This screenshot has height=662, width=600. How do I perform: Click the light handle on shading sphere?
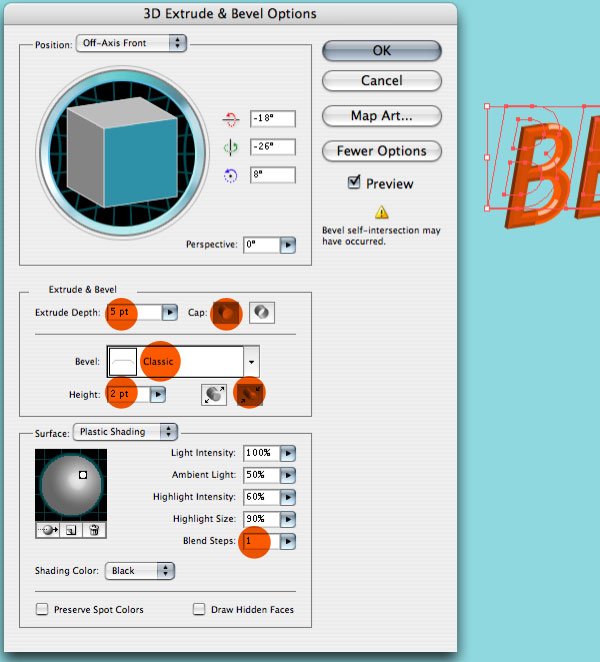[83, 475]
